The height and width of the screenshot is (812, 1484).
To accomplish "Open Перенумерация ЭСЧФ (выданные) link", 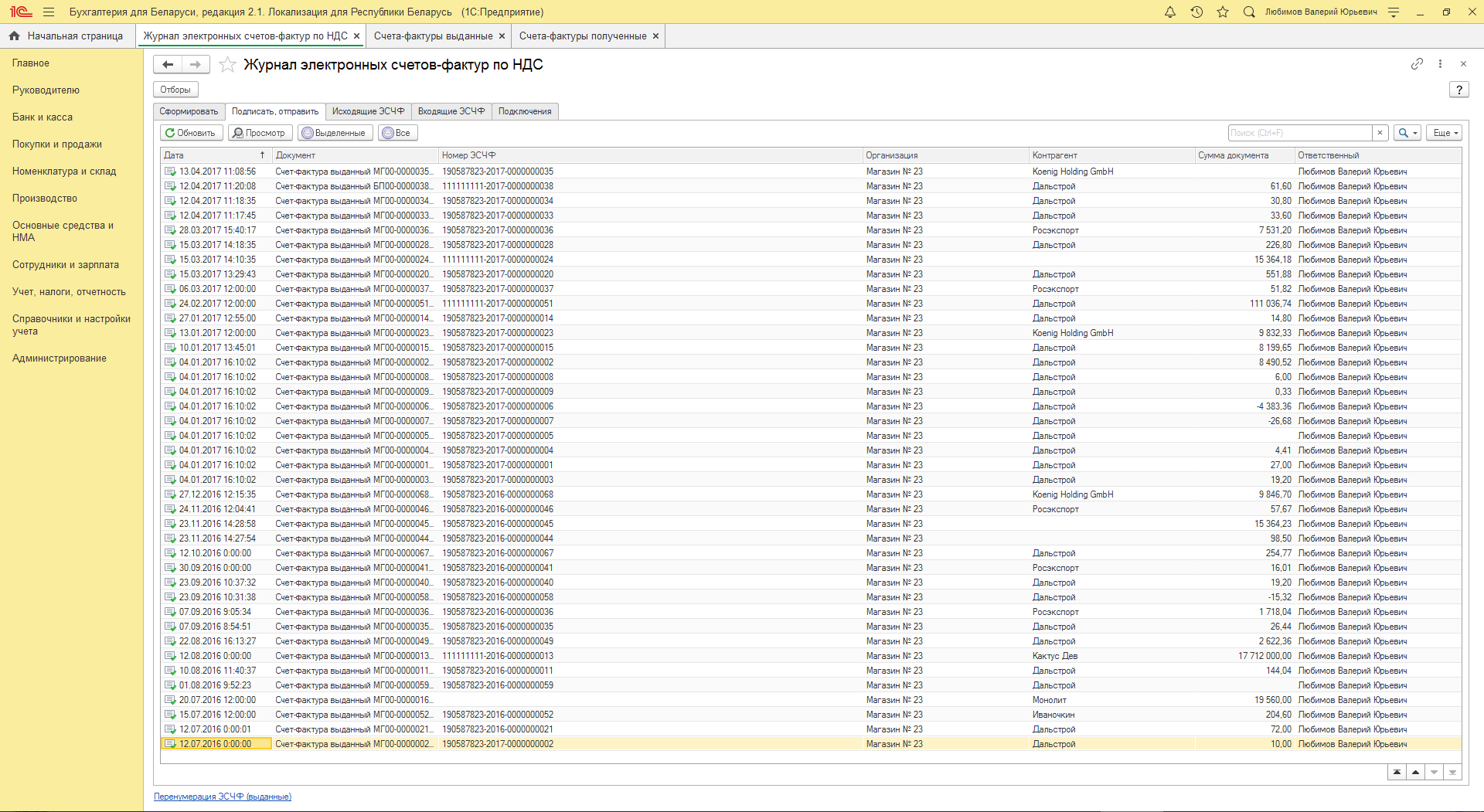I will 223,797.
